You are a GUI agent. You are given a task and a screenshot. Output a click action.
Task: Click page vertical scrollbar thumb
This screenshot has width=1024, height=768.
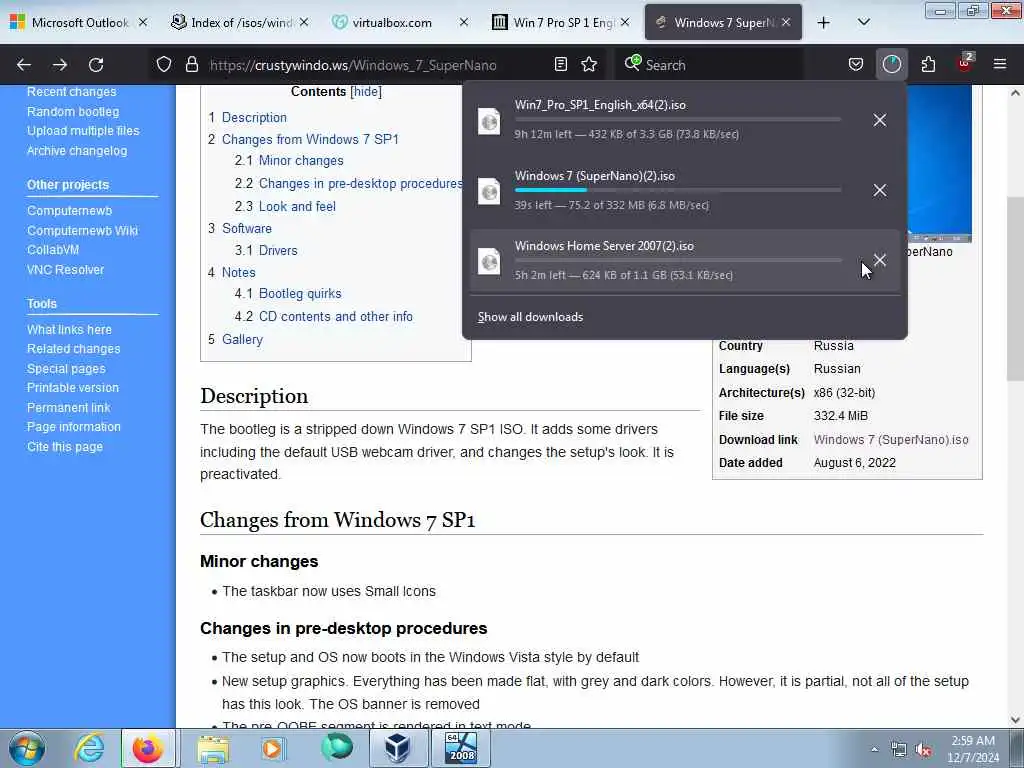click(x=1015, y=287)
